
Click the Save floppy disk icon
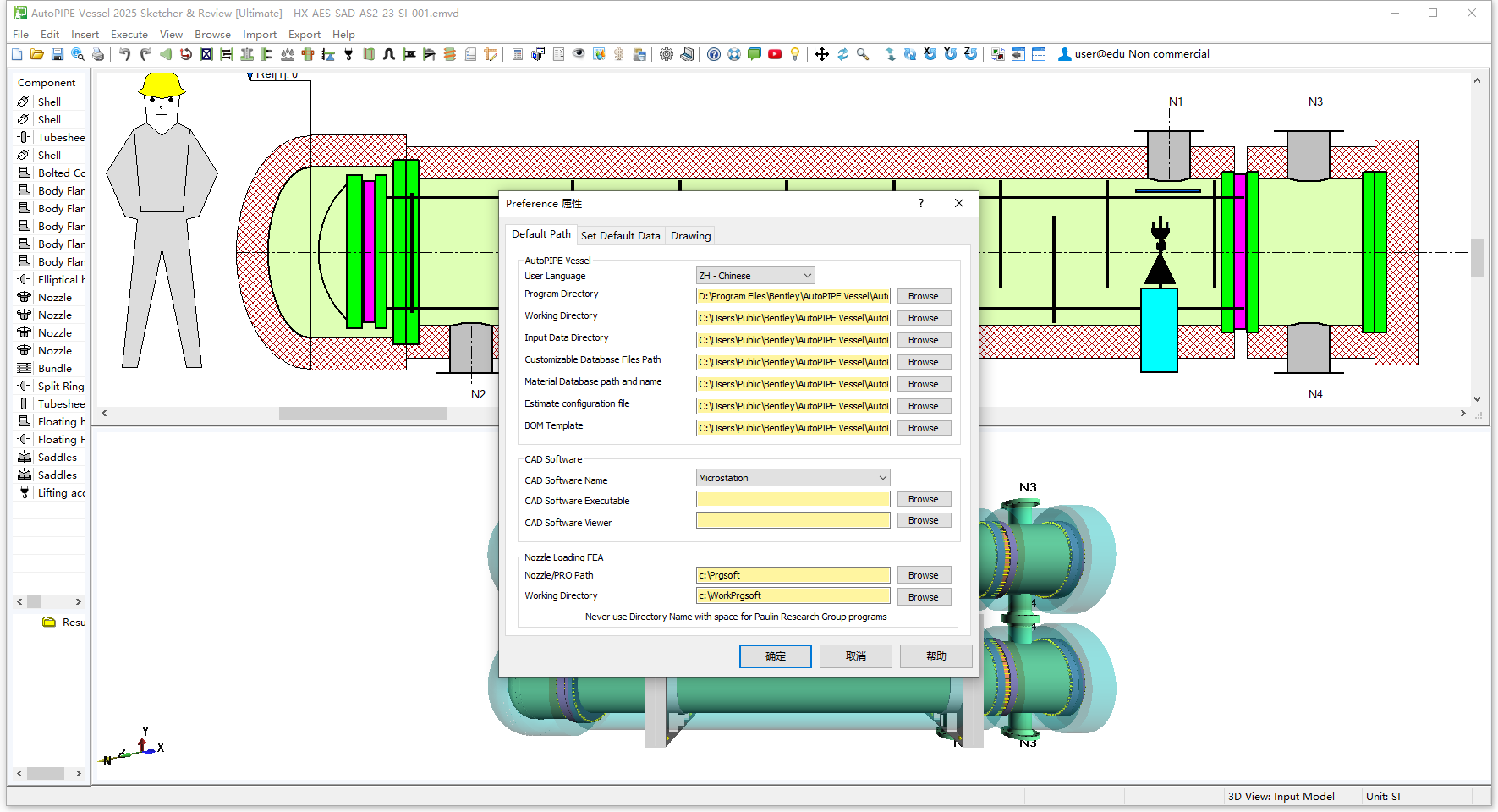click(58, 54)
